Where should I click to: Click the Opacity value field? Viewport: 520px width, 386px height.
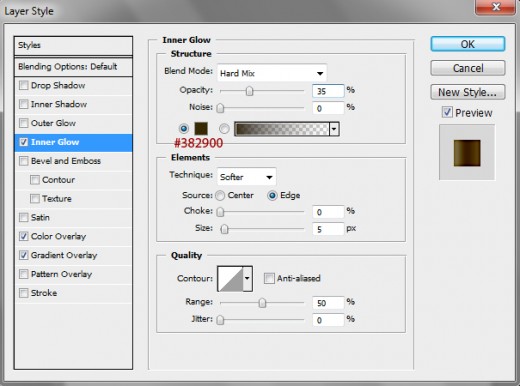(x=328, y=91)
